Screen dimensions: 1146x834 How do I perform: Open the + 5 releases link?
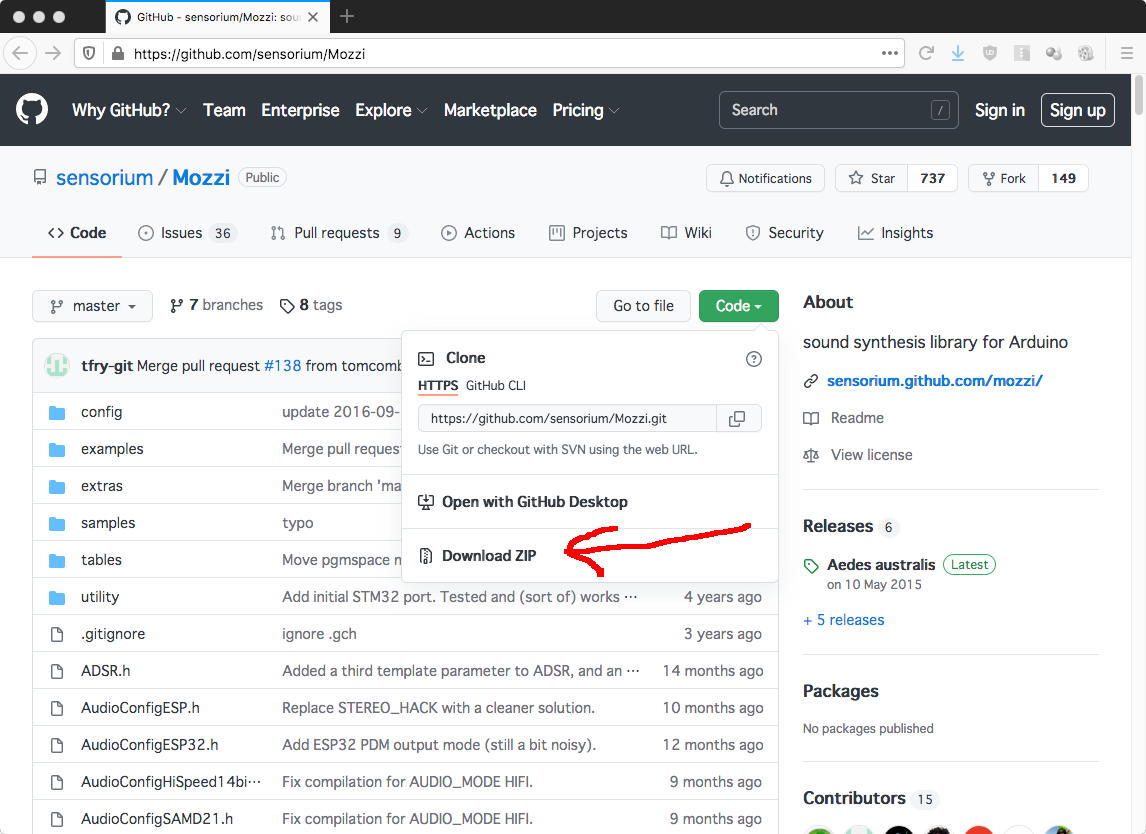[x=843, y=620]
